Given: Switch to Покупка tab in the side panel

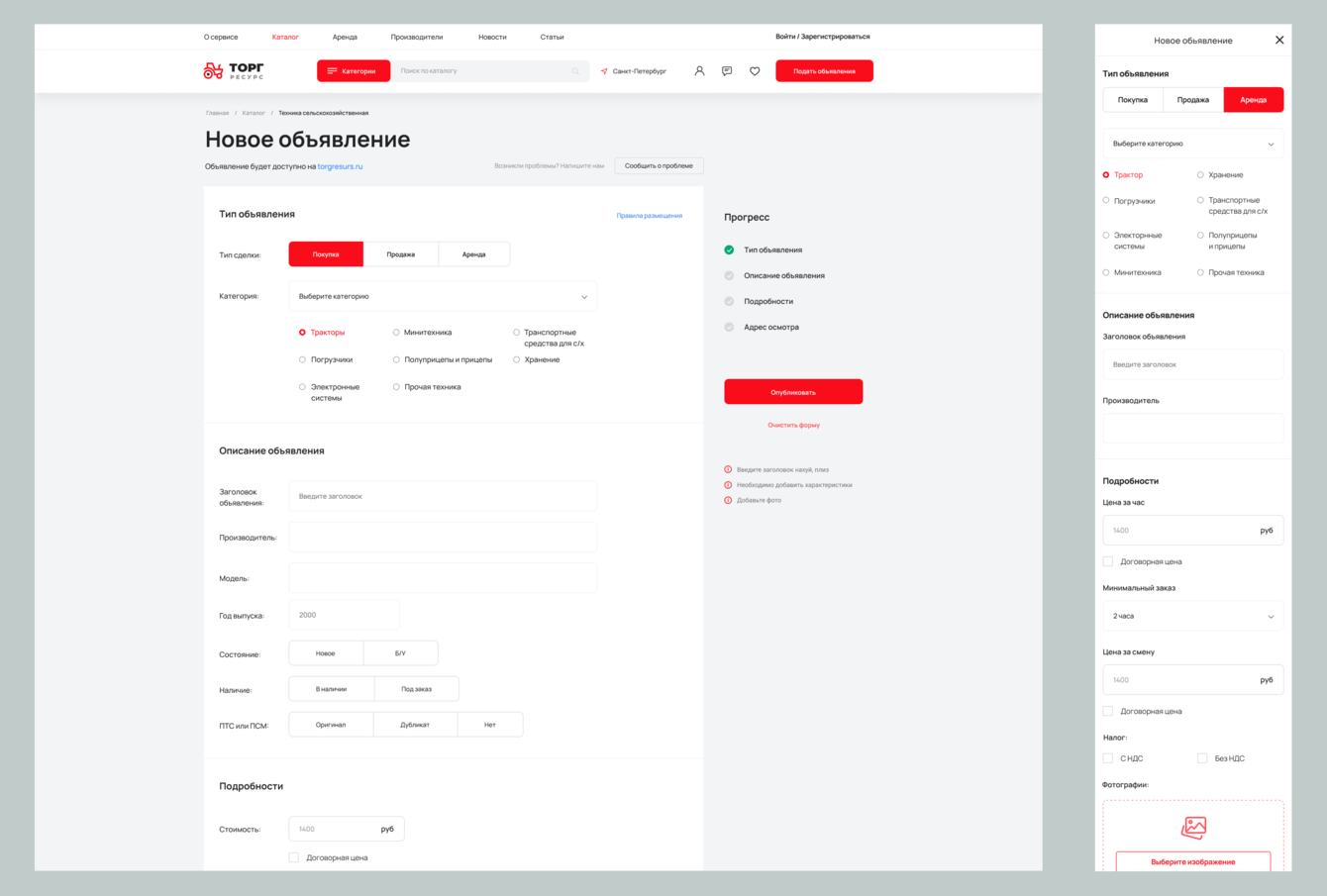Looking at the screenshot, I should pos(1133,100).
